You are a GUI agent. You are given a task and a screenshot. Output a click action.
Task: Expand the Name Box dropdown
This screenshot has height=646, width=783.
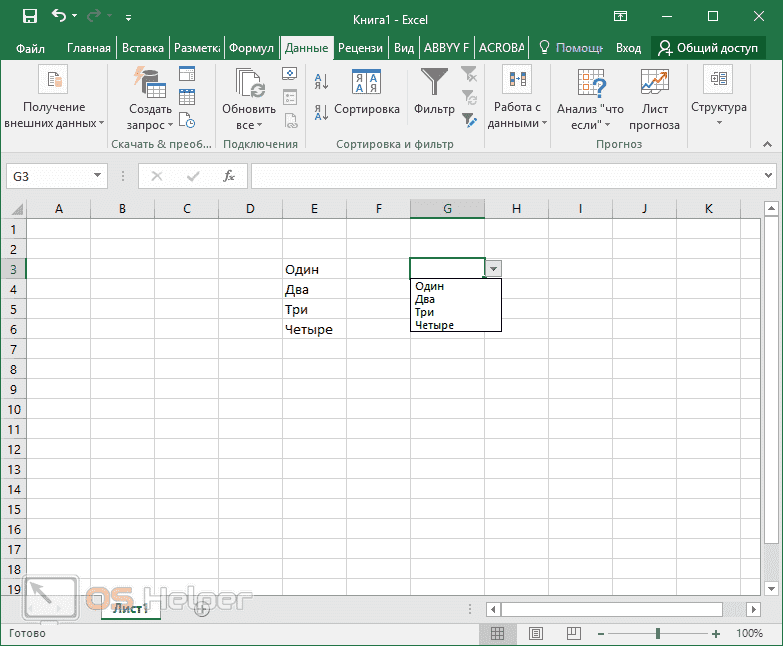click(x=98, y=176)
